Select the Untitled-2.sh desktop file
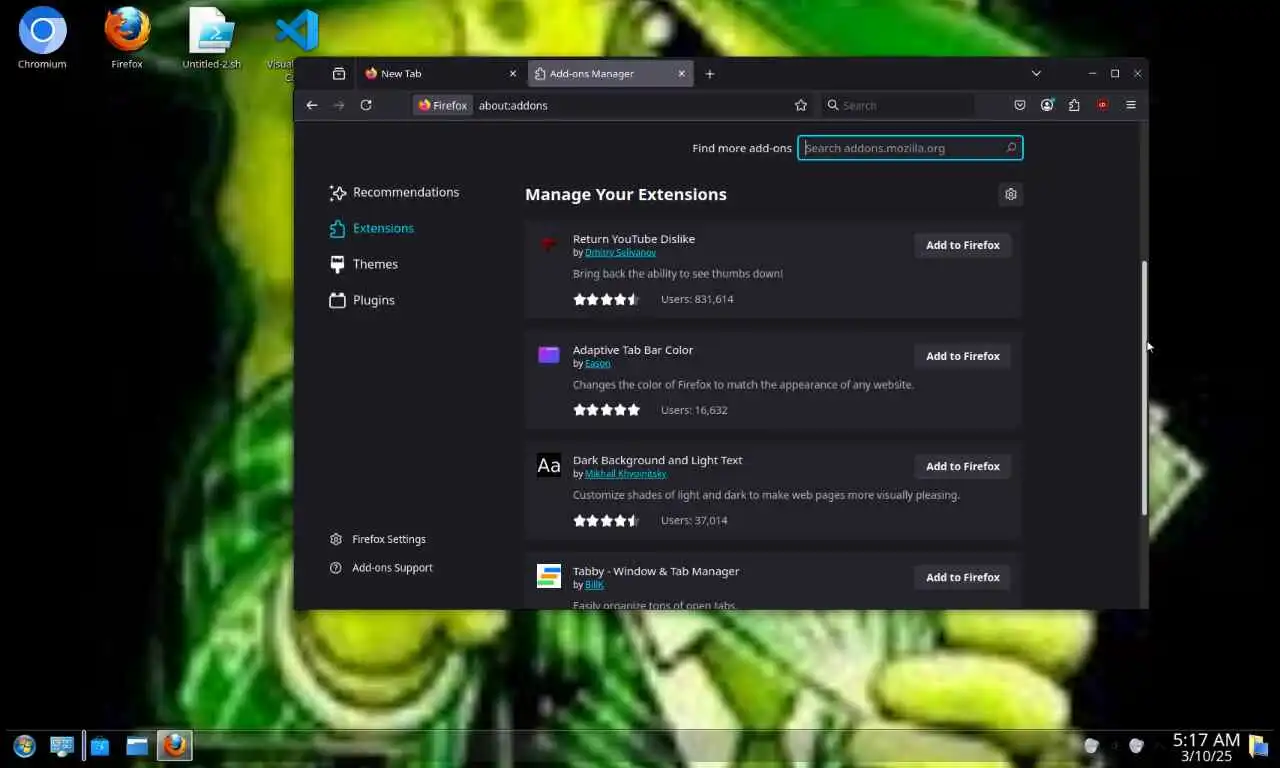Viewport: 1280px width, 768px height. (x=212, y=39)
